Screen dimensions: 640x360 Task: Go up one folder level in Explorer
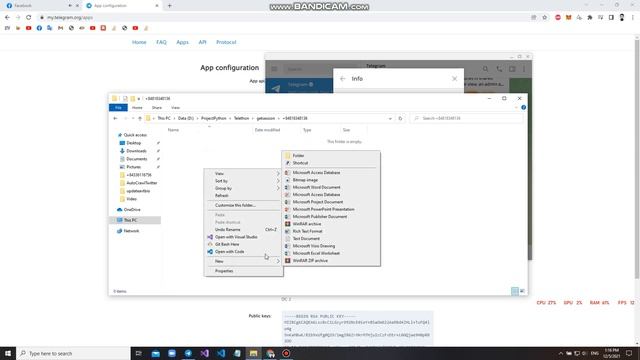[140, 118]
